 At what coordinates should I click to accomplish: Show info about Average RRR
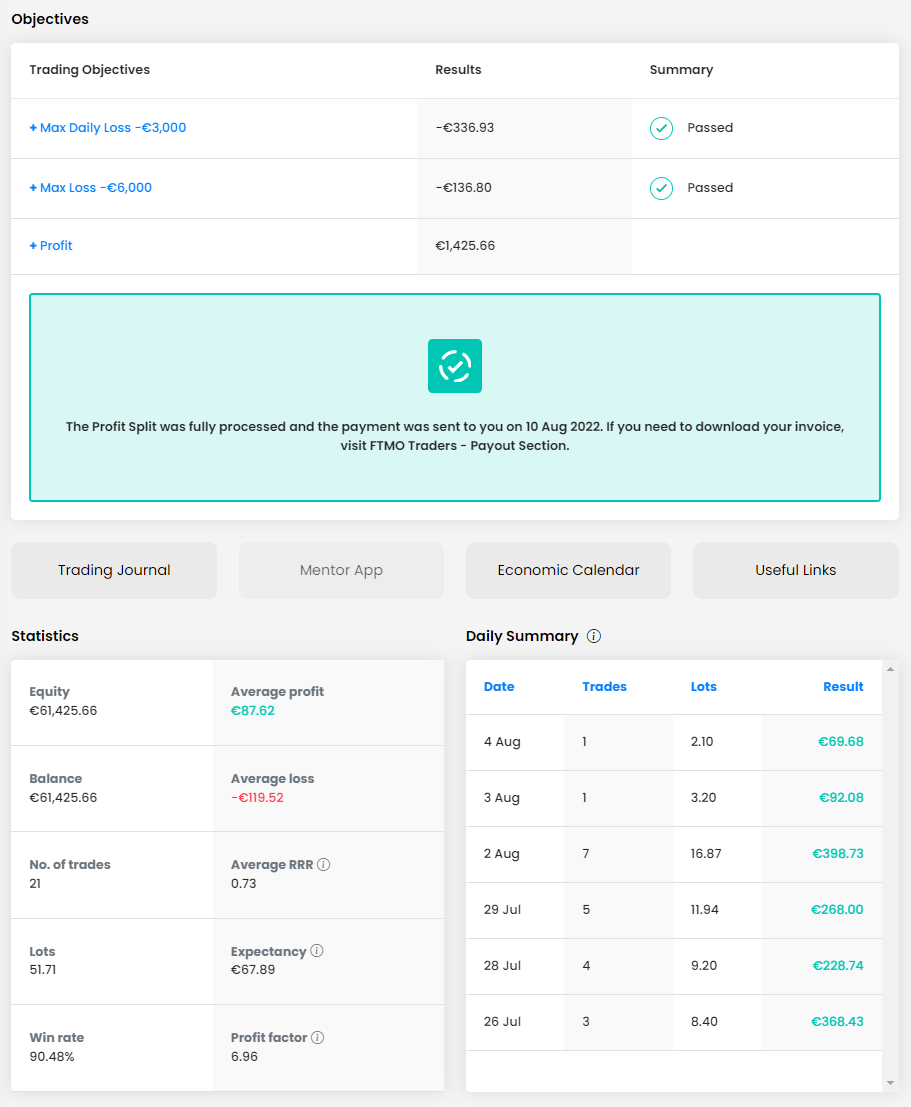click(323, 864)
